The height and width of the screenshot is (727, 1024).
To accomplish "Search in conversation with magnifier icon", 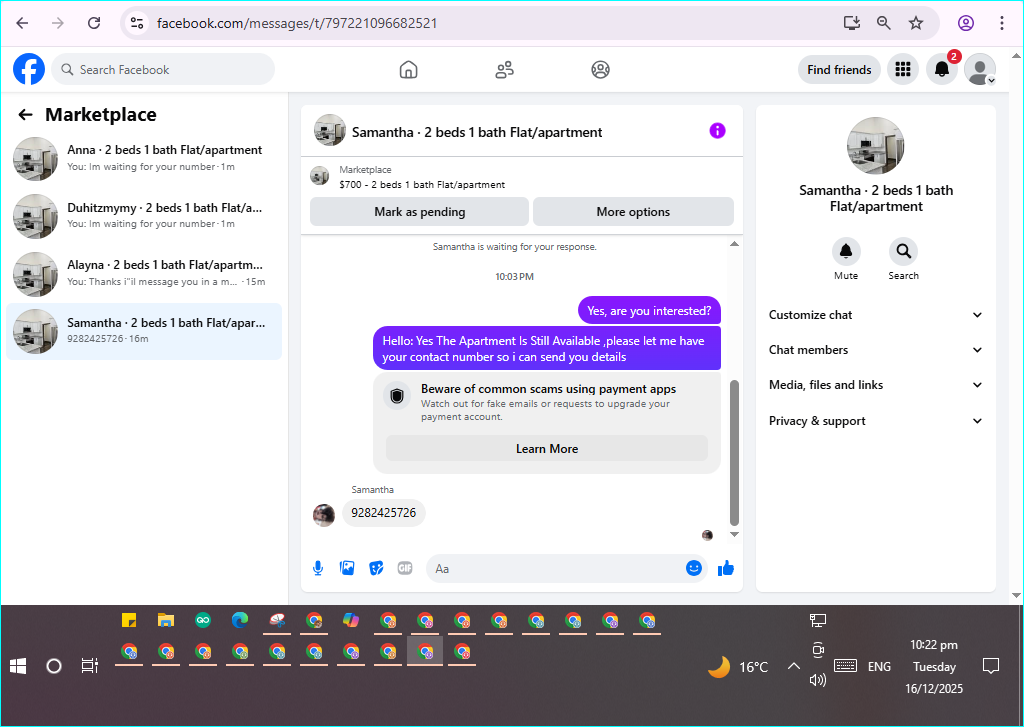I will (x=903, y=251).
